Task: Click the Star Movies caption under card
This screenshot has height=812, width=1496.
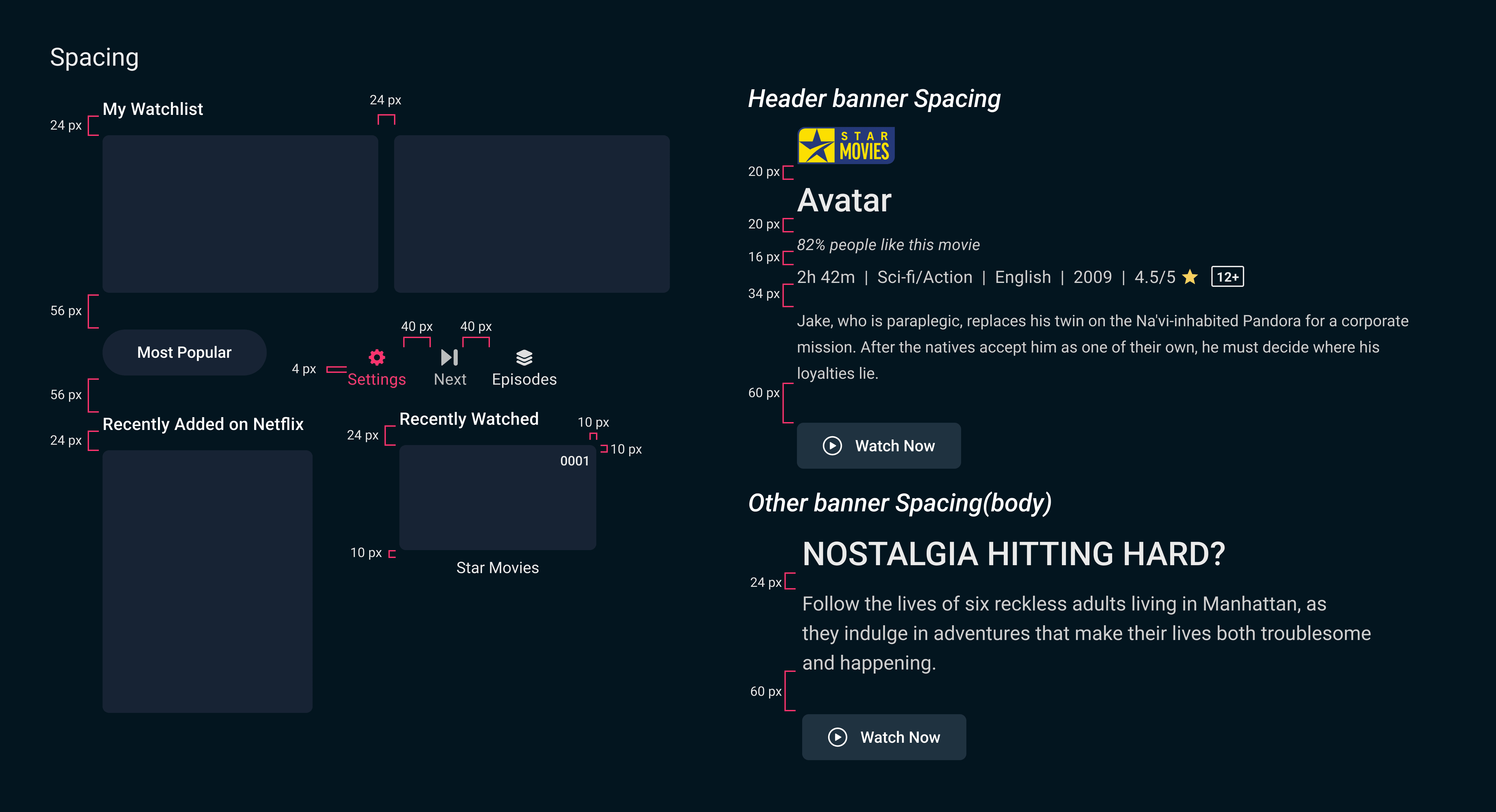Action: 497,568
